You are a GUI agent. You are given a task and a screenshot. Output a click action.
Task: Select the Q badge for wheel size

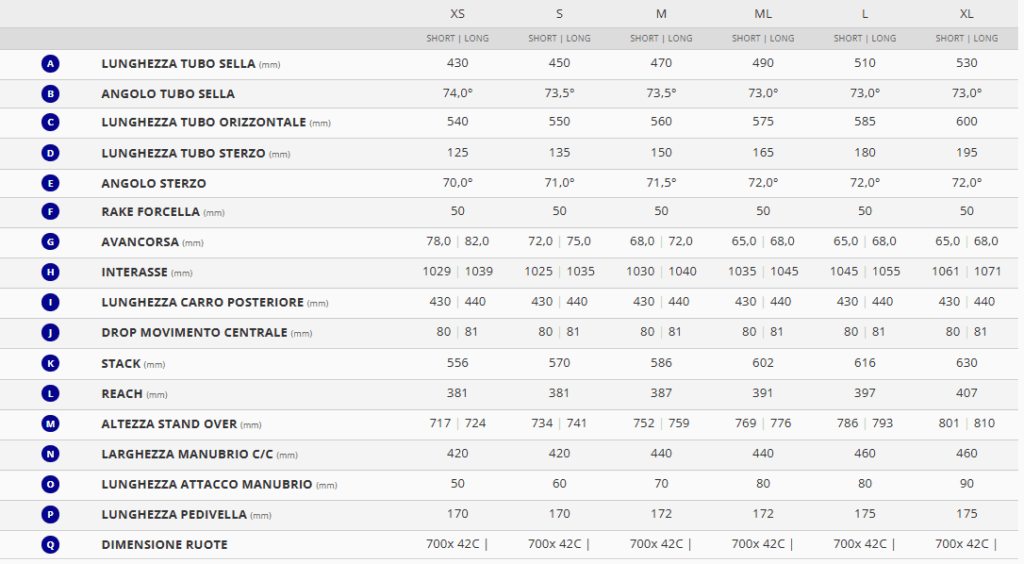coord(51,545)
